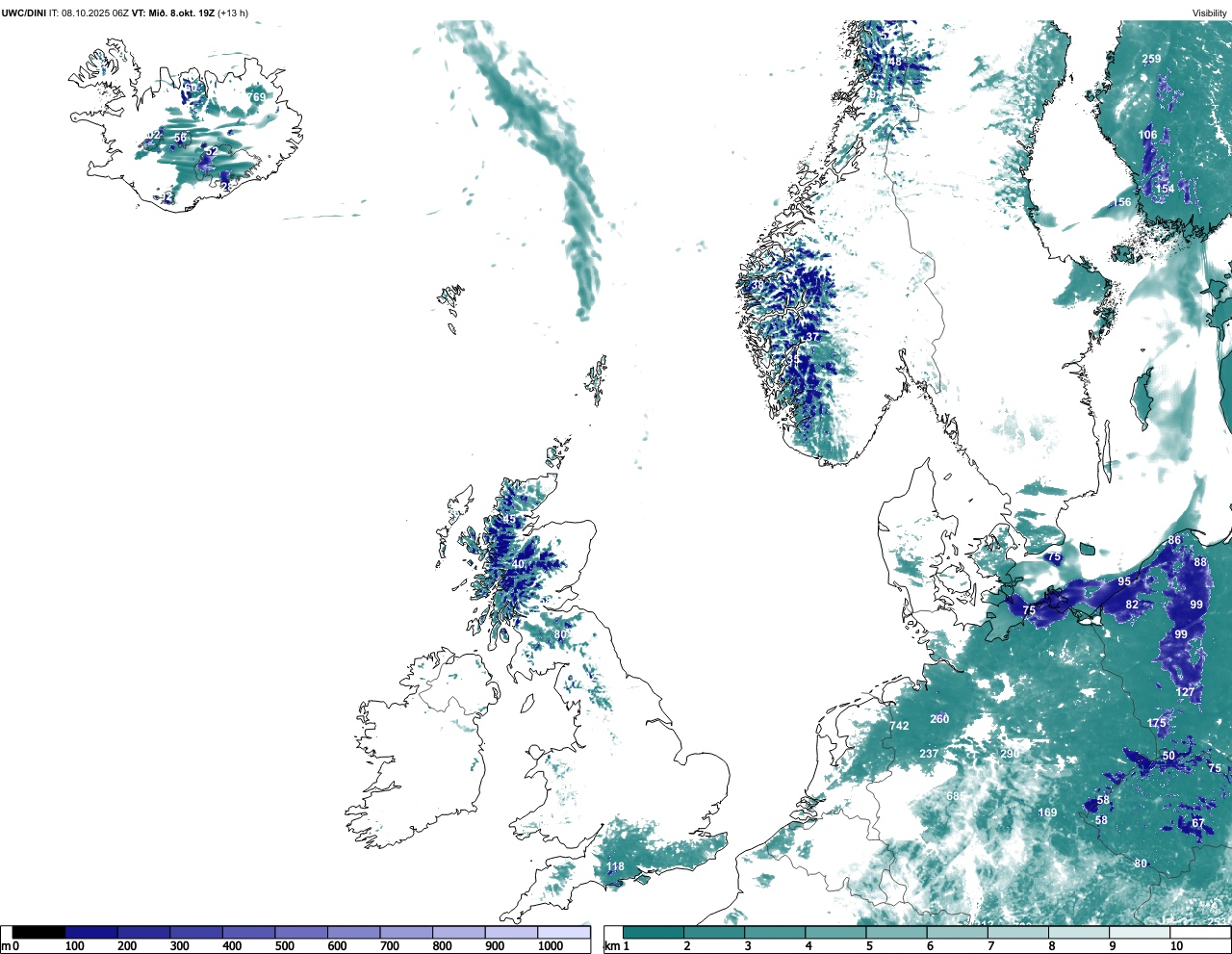
Task: Click the '4' tick on the km scale
Action: [x=808, y=946]
